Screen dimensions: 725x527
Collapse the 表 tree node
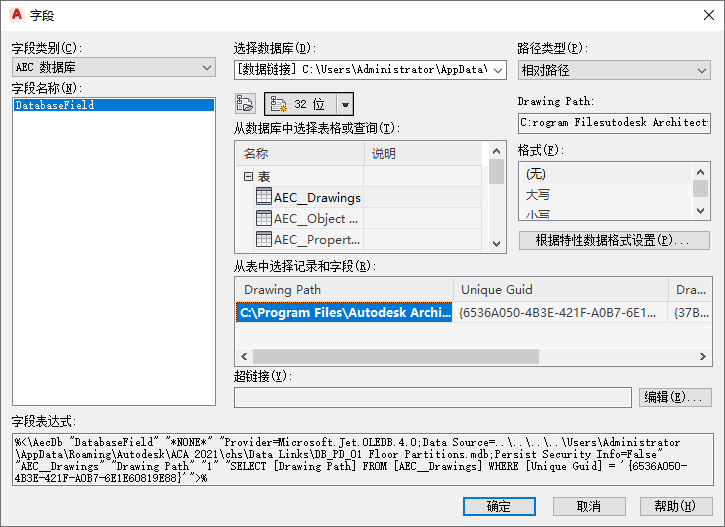coord(248,176)
